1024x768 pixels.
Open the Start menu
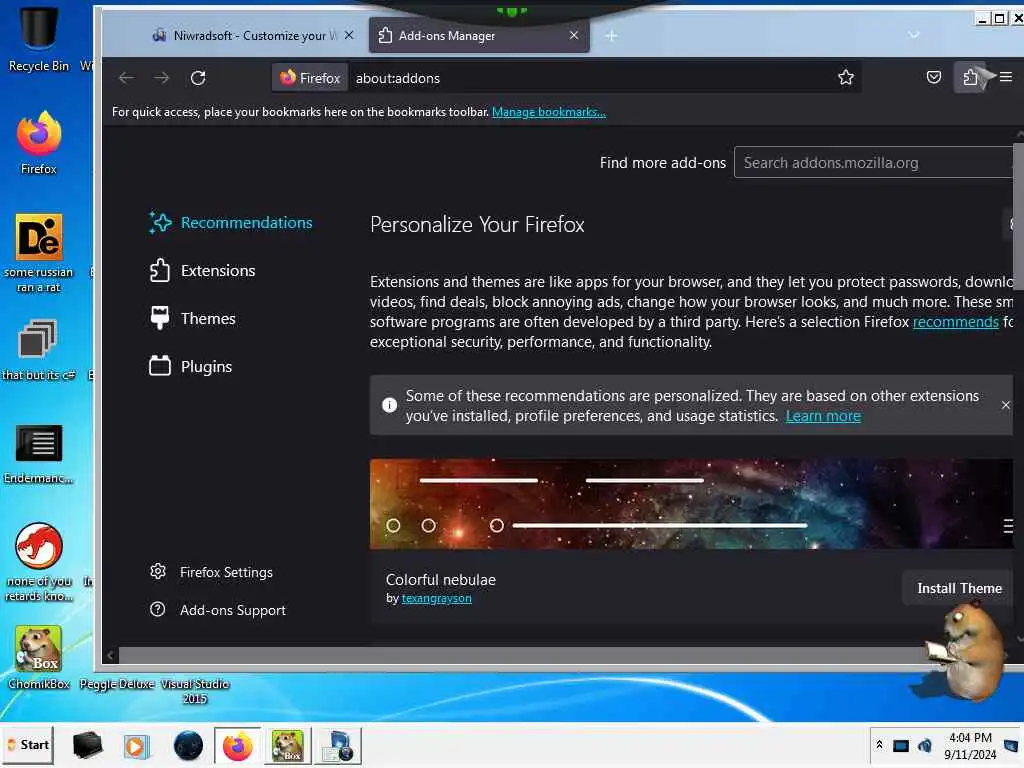point(27,745)
